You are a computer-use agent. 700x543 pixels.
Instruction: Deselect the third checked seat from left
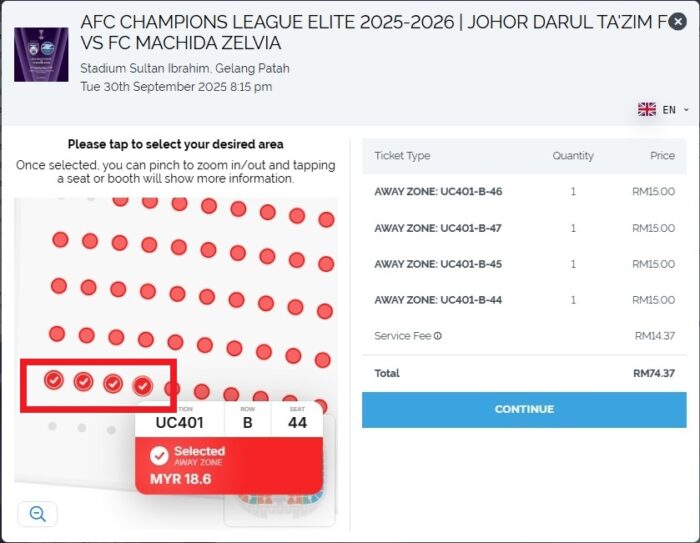113,384
